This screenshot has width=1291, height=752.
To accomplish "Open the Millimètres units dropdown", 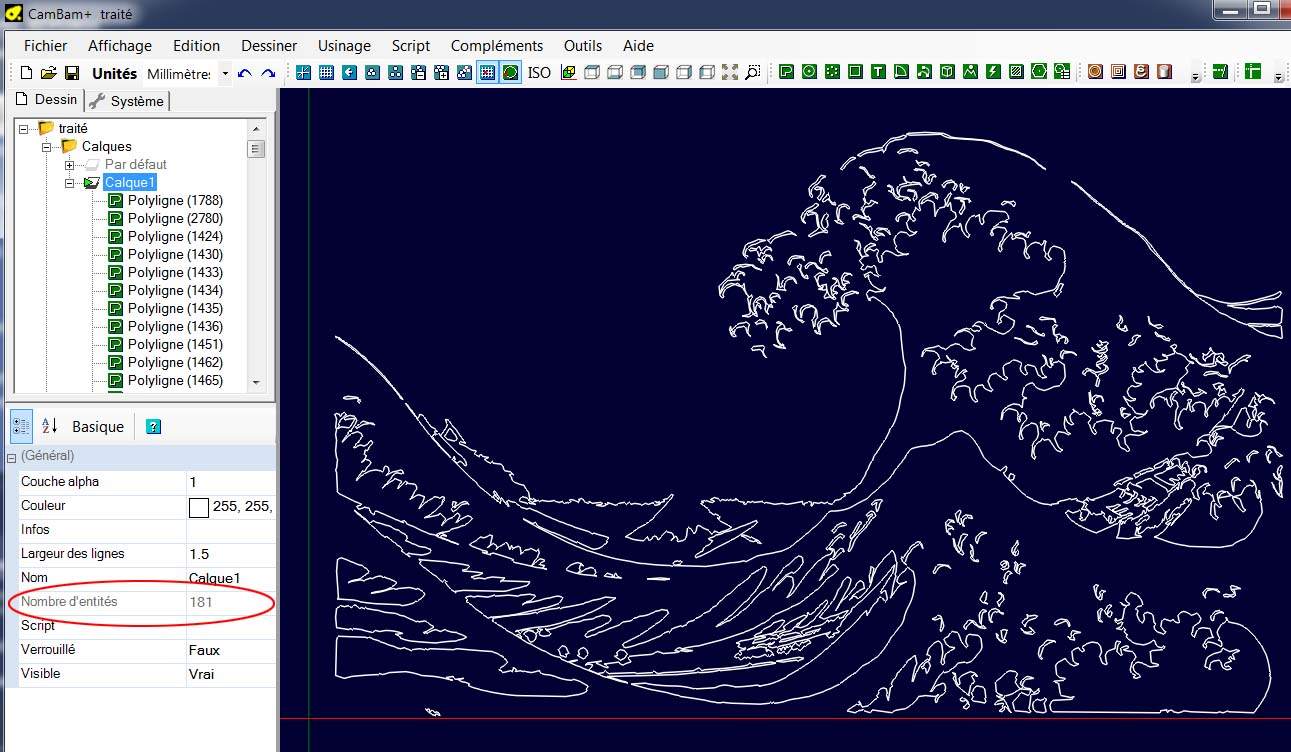I will coord(225,74).
